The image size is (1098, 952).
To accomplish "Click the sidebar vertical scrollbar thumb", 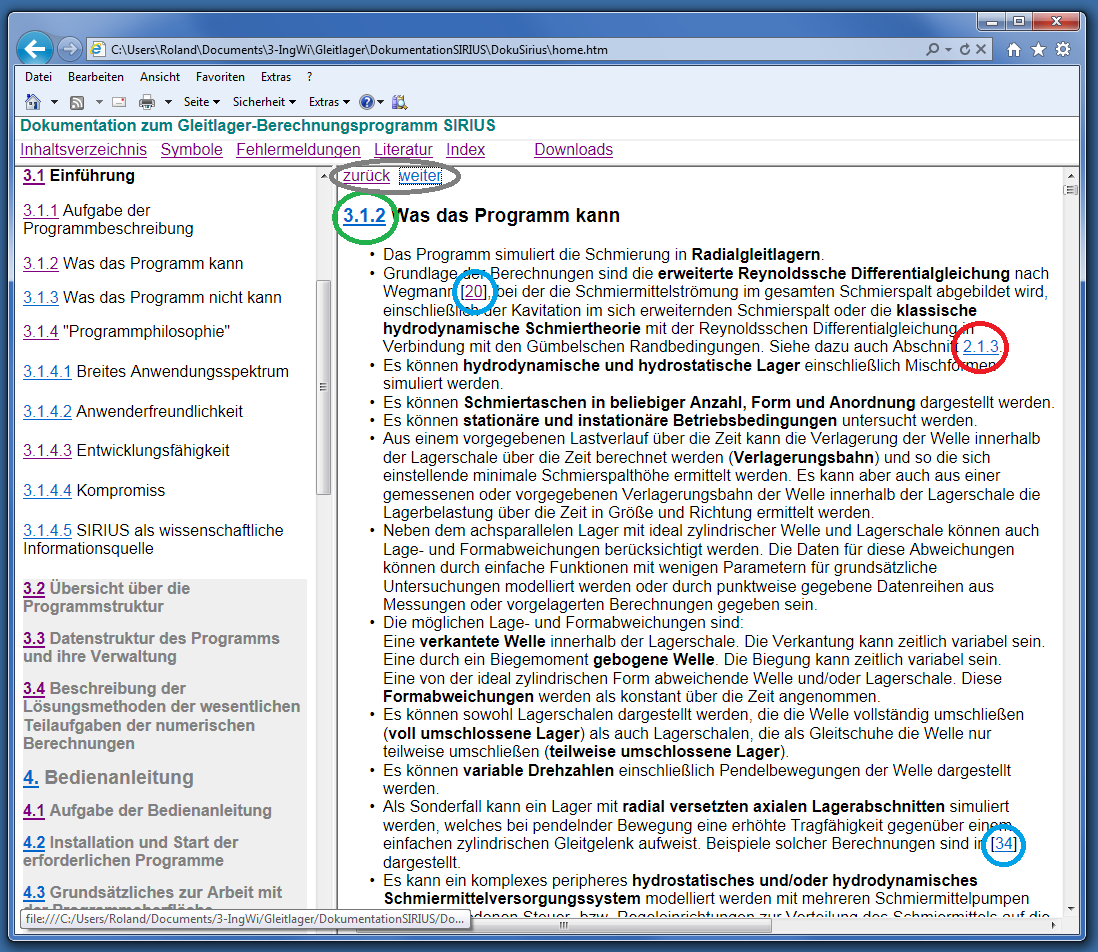I will pyautogui.click(x=323, y=387).
